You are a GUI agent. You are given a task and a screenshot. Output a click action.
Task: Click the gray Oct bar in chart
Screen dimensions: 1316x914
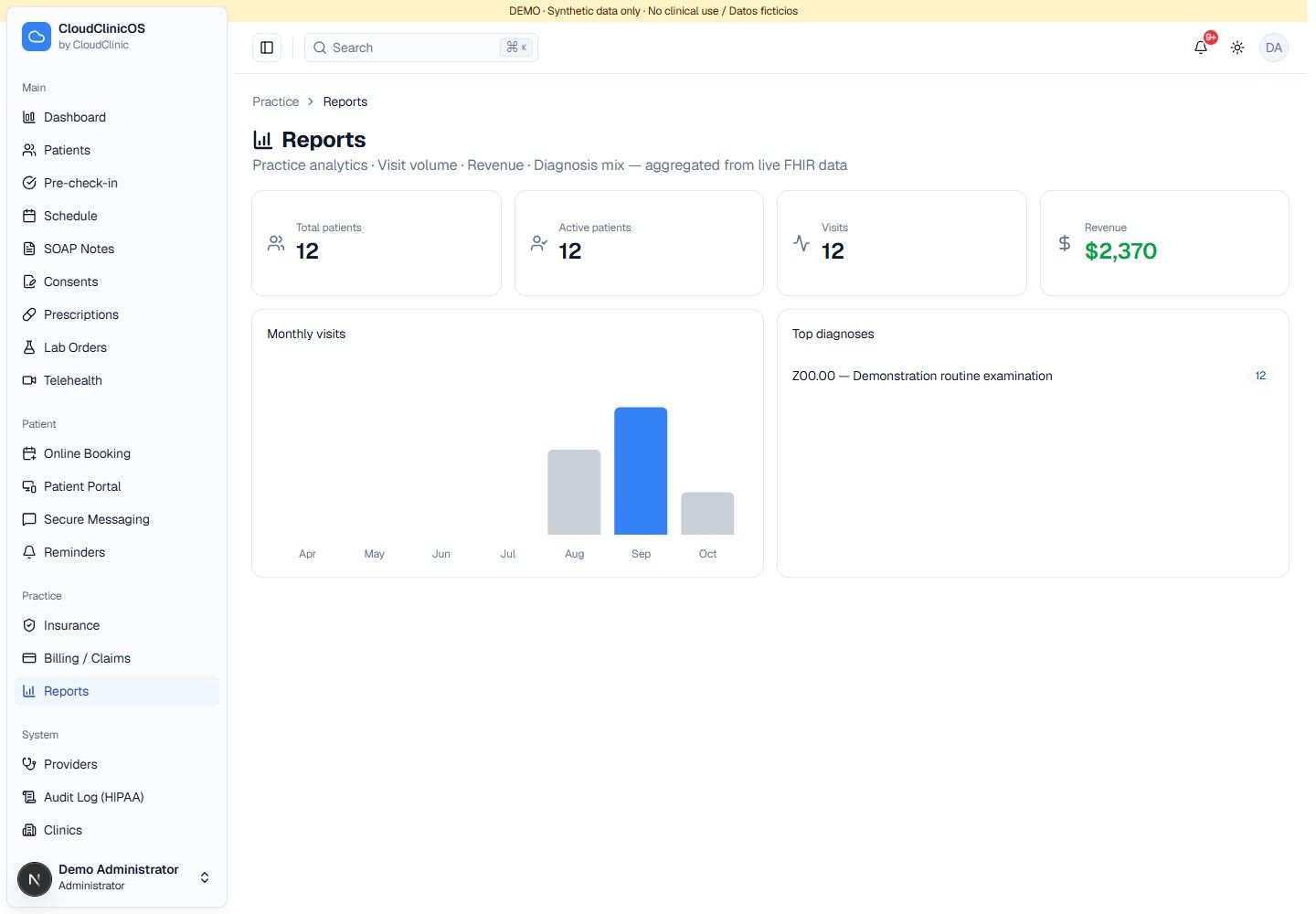point(707,514)
